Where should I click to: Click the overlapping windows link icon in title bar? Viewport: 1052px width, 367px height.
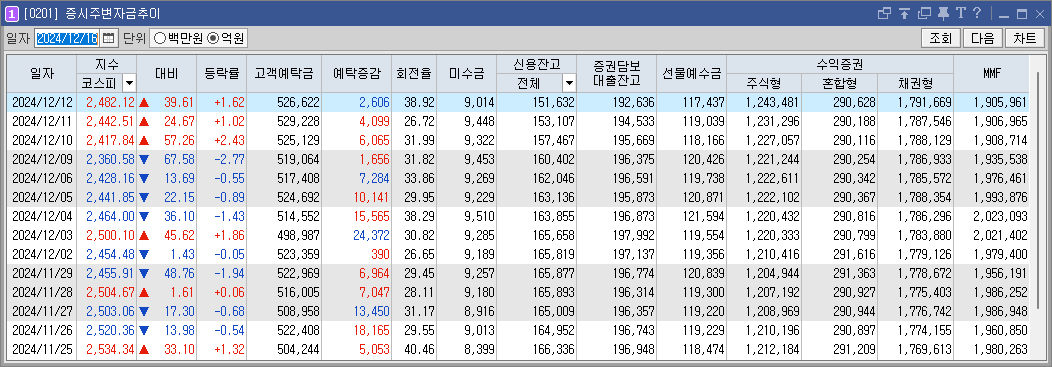click(884, 13)
